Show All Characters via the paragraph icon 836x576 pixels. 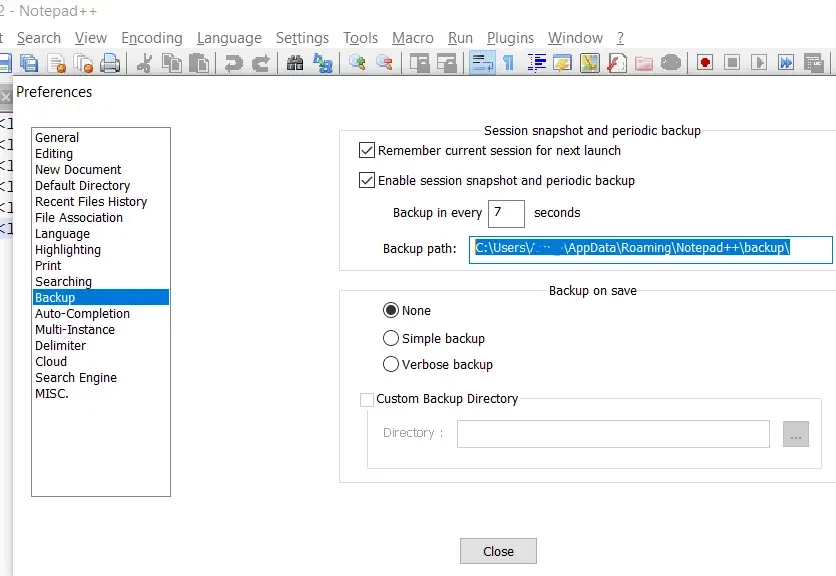pyautogui.click(x=508, y=62)
